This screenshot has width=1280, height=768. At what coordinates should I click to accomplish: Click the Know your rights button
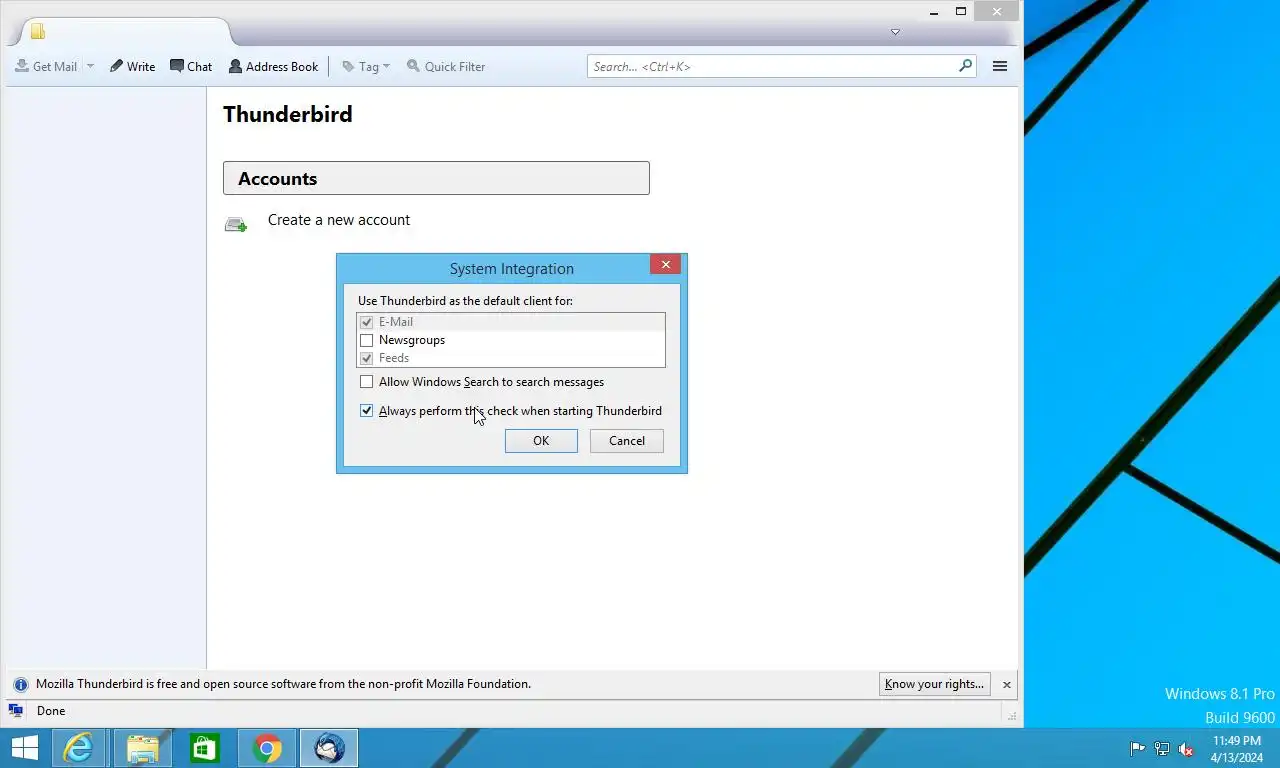935,684
